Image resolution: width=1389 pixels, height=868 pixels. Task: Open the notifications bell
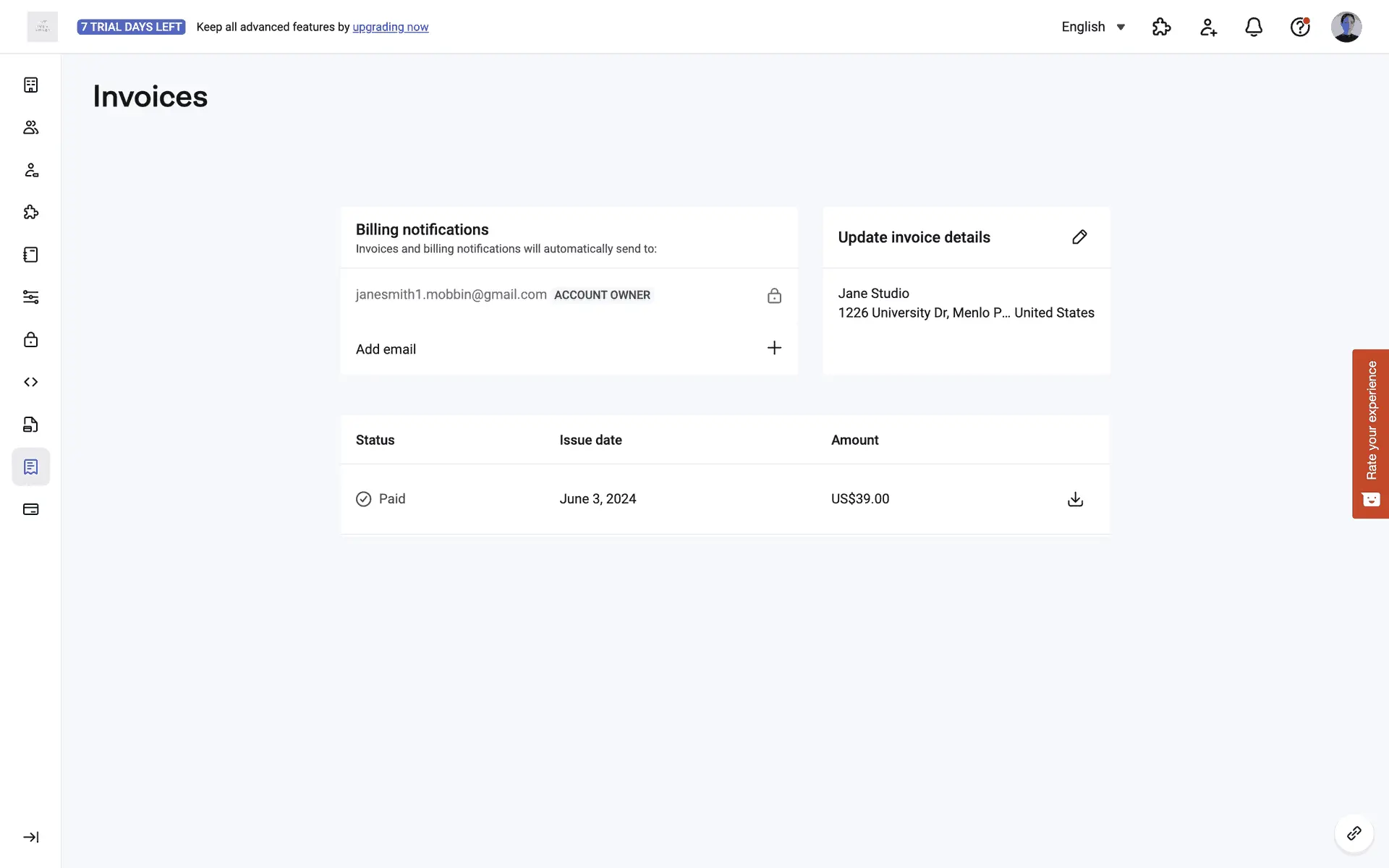(1254, 27)
